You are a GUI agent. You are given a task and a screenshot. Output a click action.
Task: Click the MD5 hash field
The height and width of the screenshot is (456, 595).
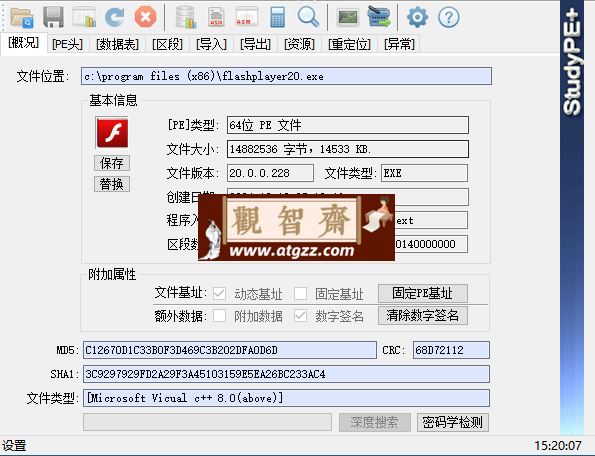pyautogui.click(x=230, y=350)
